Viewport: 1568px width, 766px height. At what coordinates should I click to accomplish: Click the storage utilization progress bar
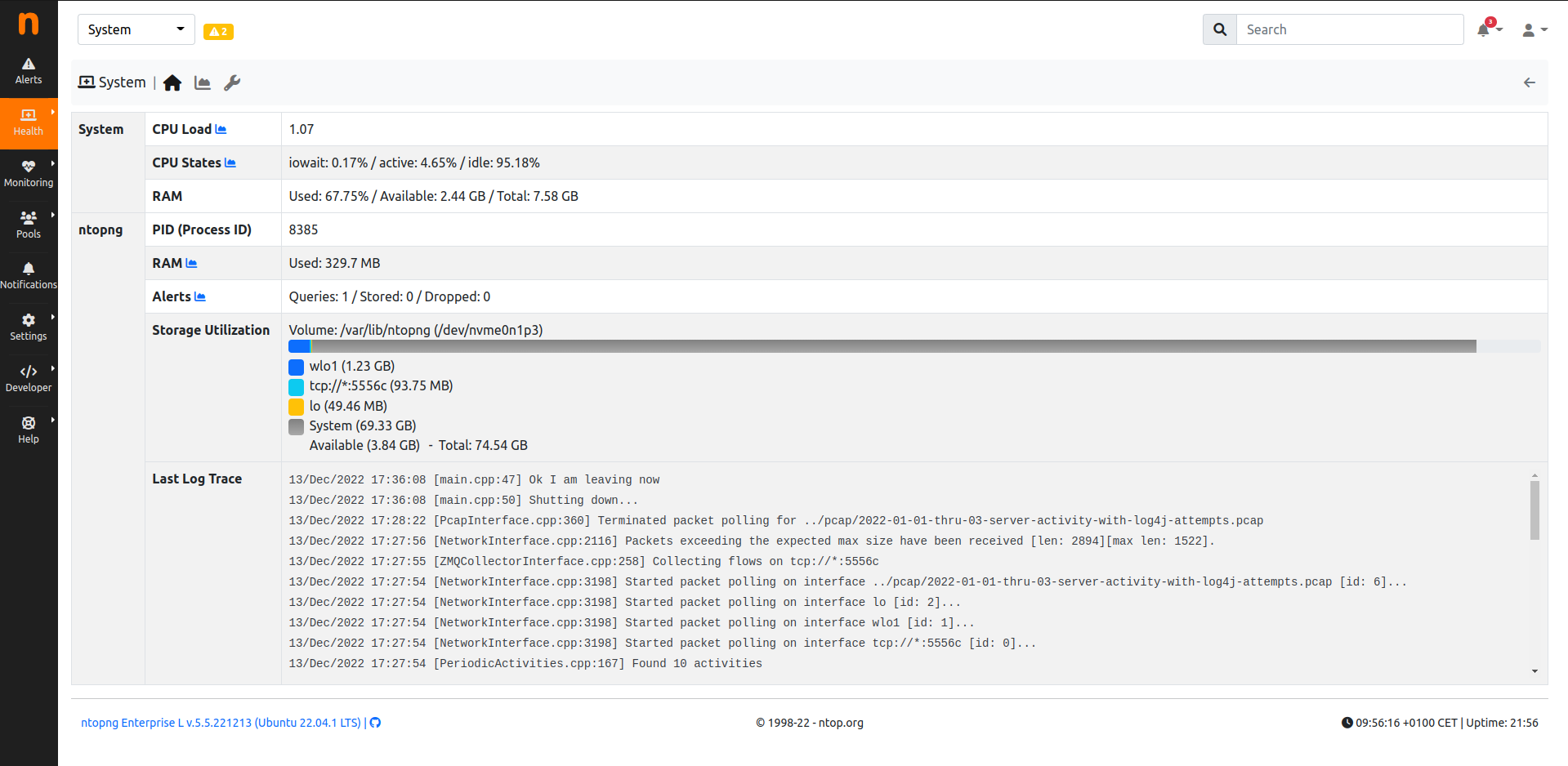[914, 346]
